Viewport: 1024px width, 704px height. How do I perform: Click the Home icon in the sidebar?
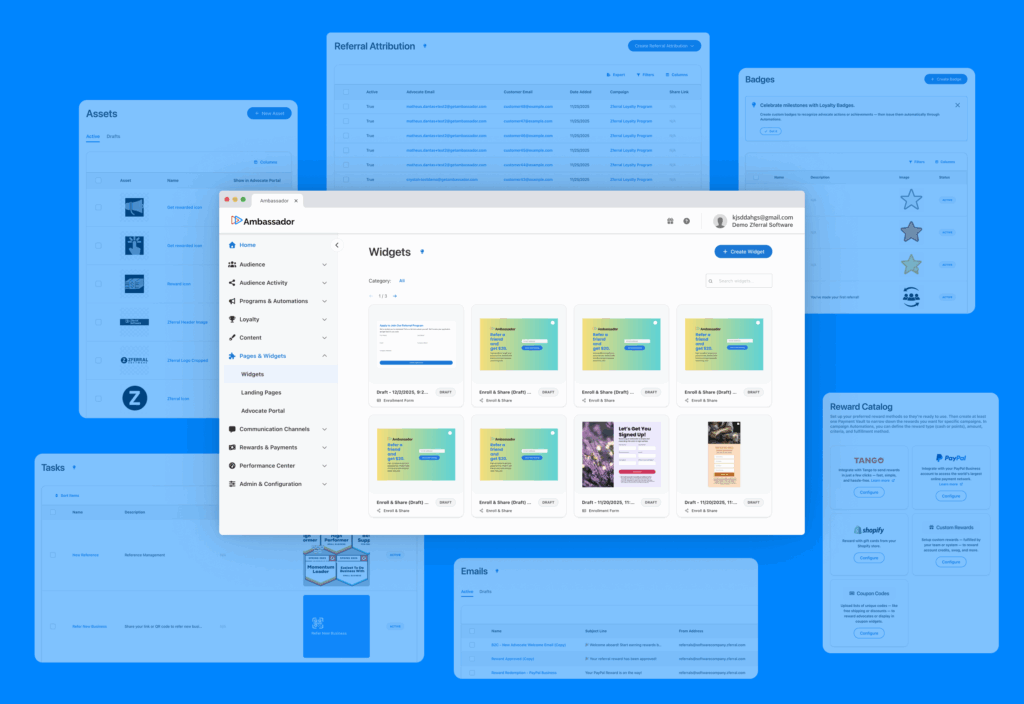232,245
